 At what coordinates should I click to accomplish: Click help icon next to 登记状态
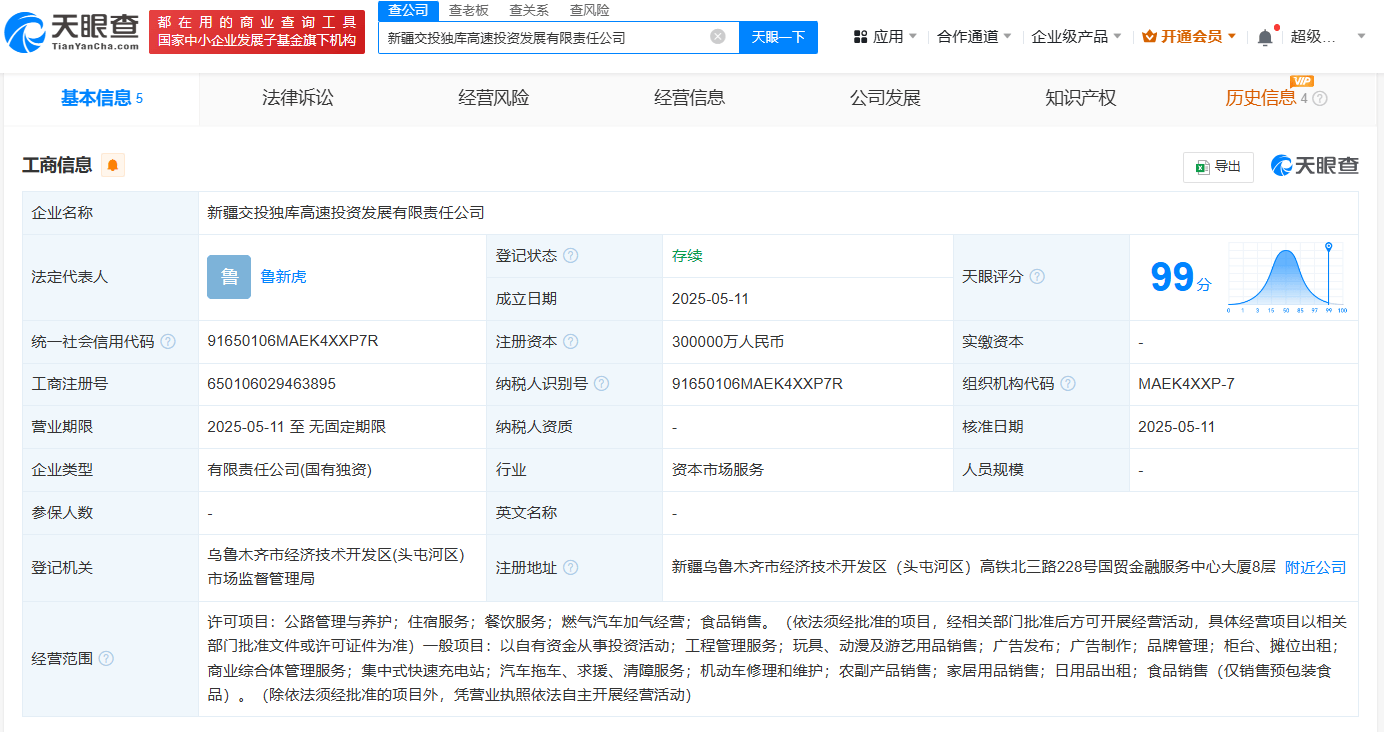coord(571,256)
